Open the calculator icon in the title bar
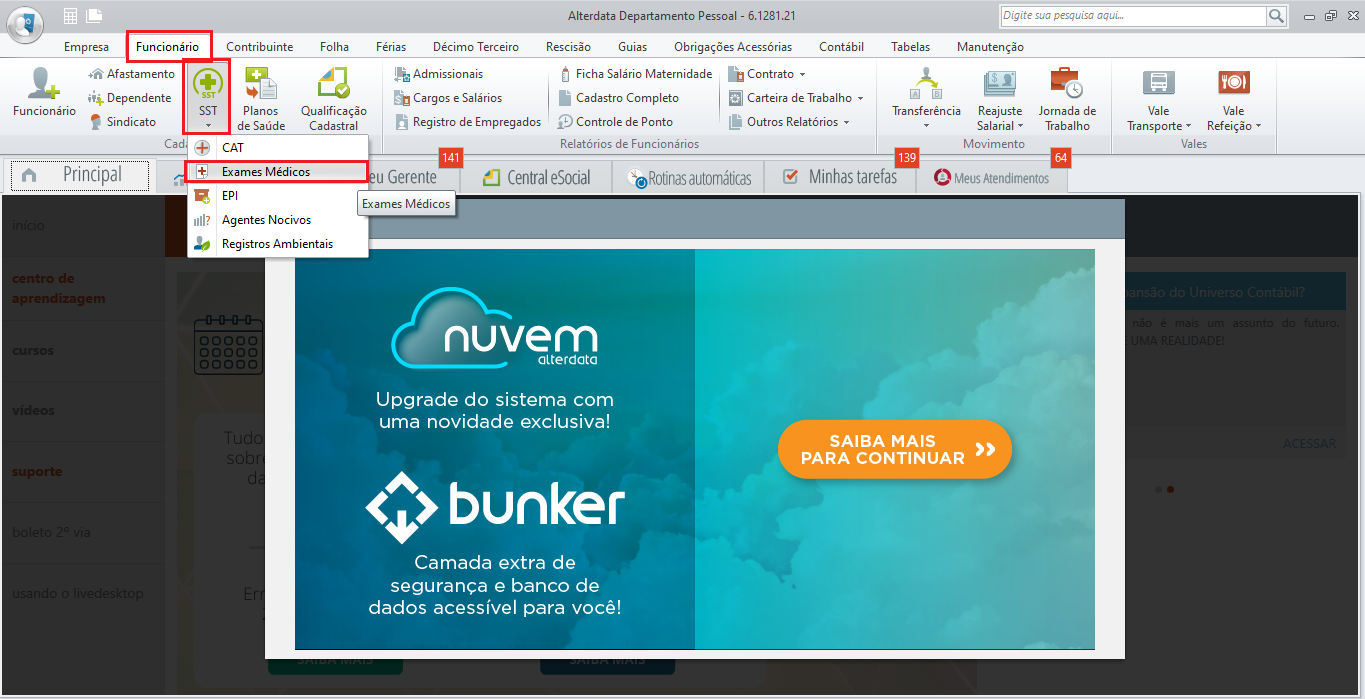Screen dimensions: 1365x699 click(71, 15)
